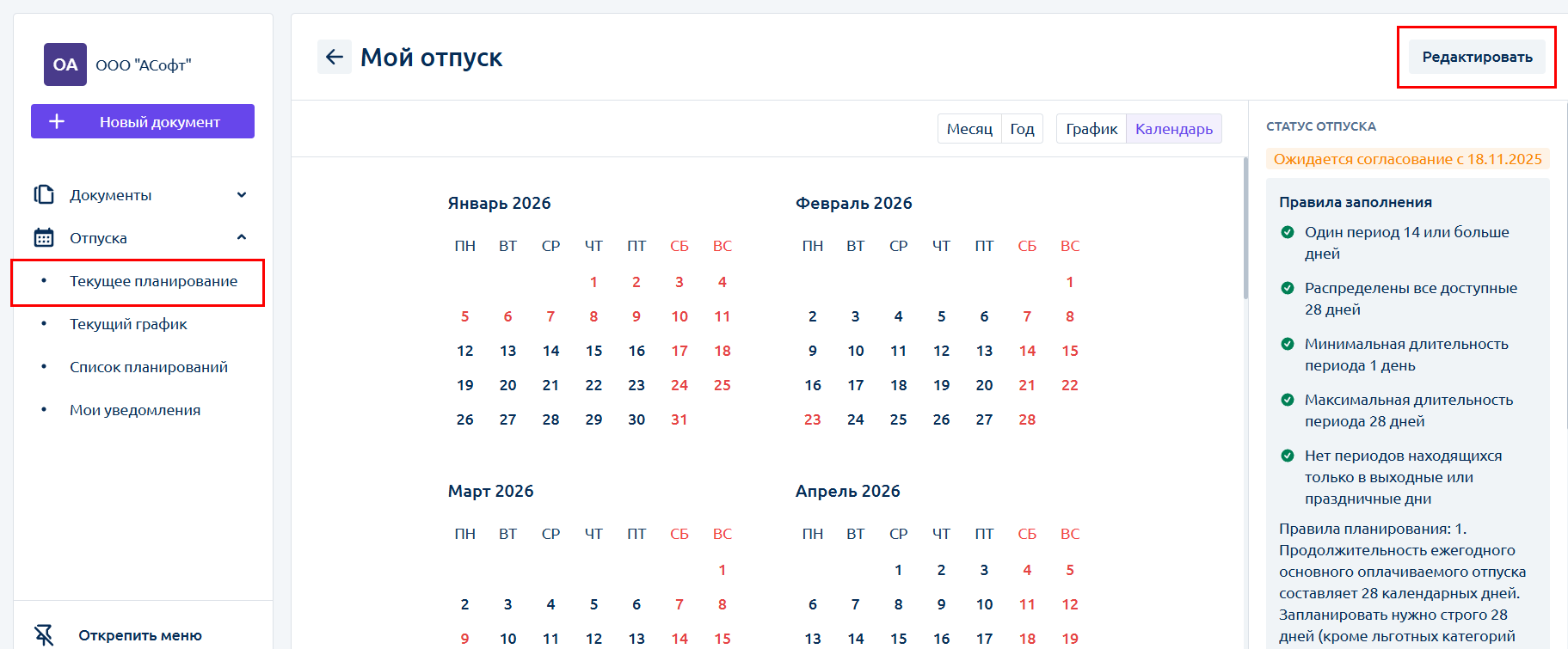Select January 15 in the 2026 calendar

pos(593,351)
